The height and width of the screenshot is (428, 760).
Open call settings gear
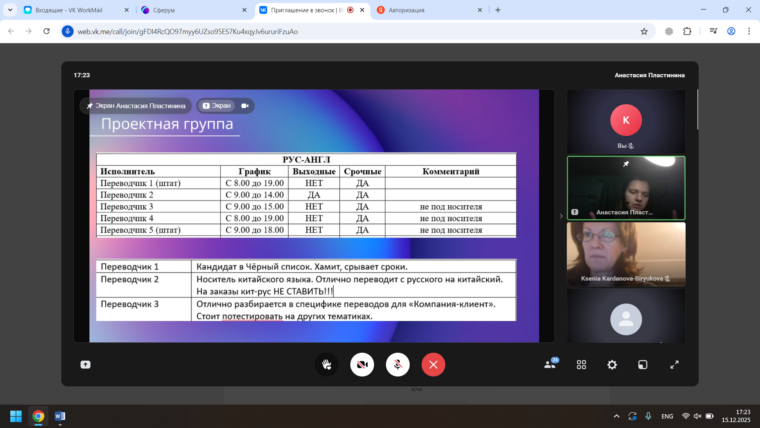pyautogui.click(x=612, y=365)
